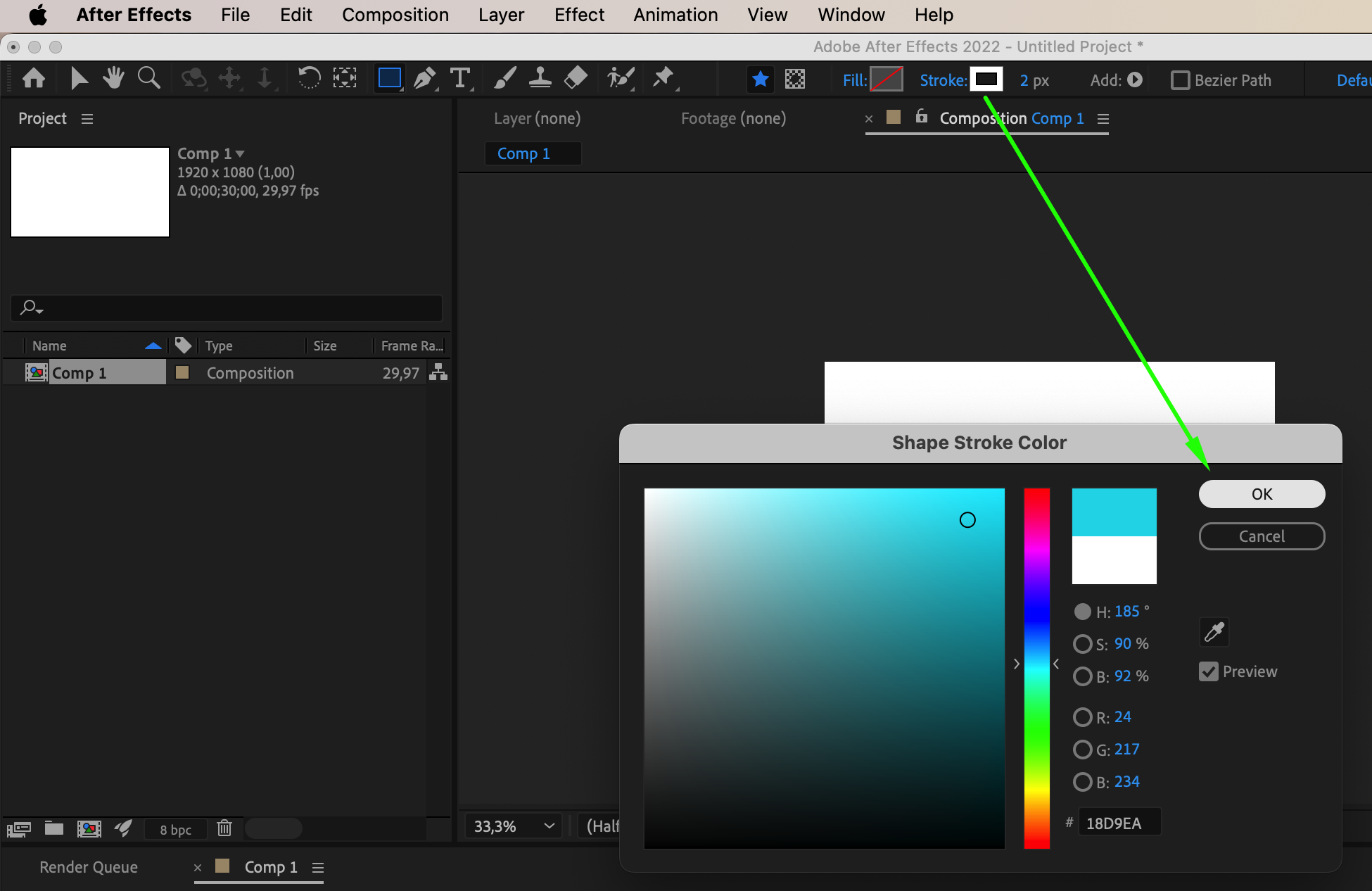The height and width of the screenshot is (891, 1372).
Task: Click the Delete trash icon in Project panel
Action: (x=224, y=828)
